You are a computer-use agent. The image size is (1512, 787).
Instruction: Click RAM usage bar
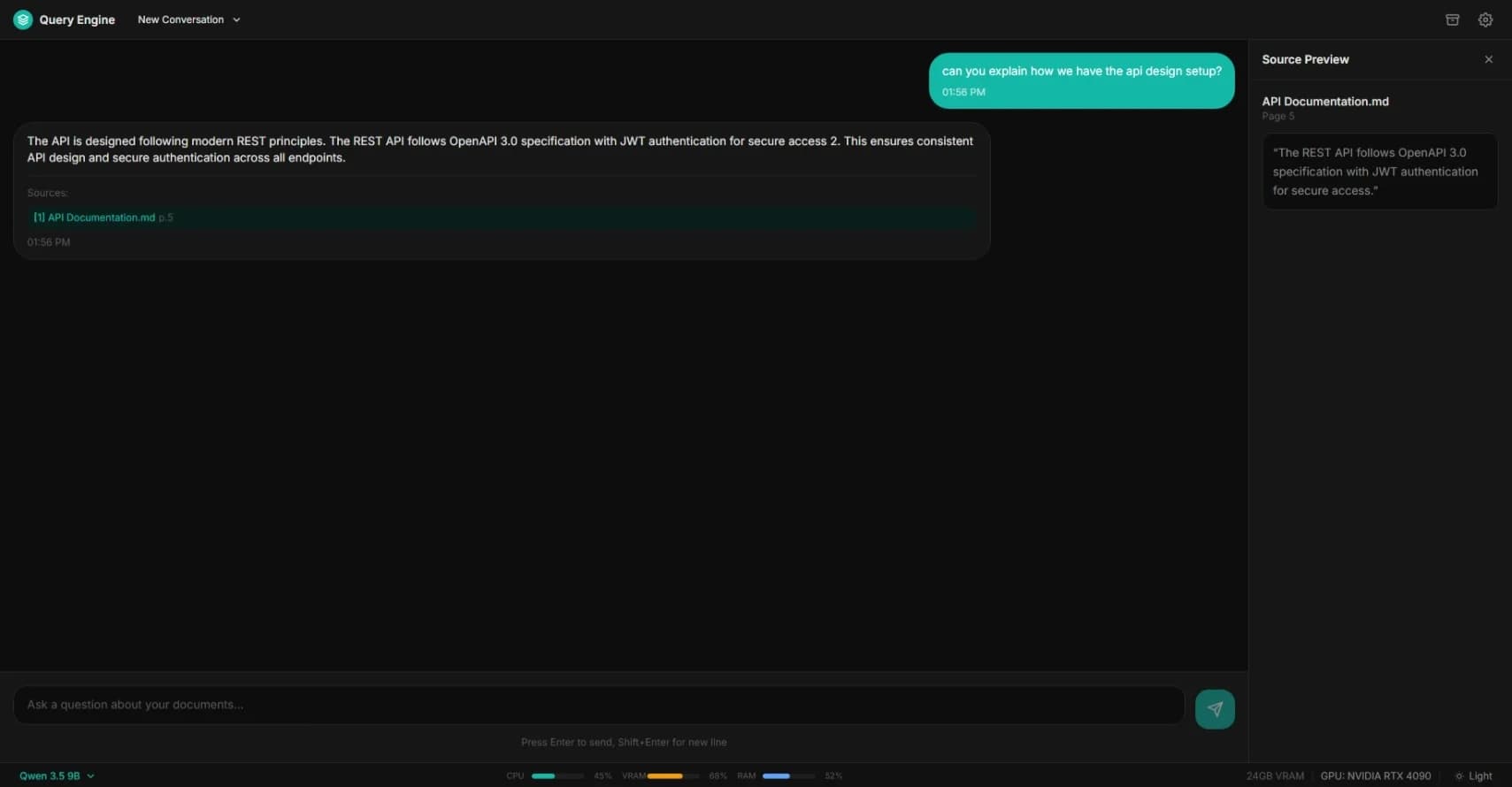(x=788, y=776)
